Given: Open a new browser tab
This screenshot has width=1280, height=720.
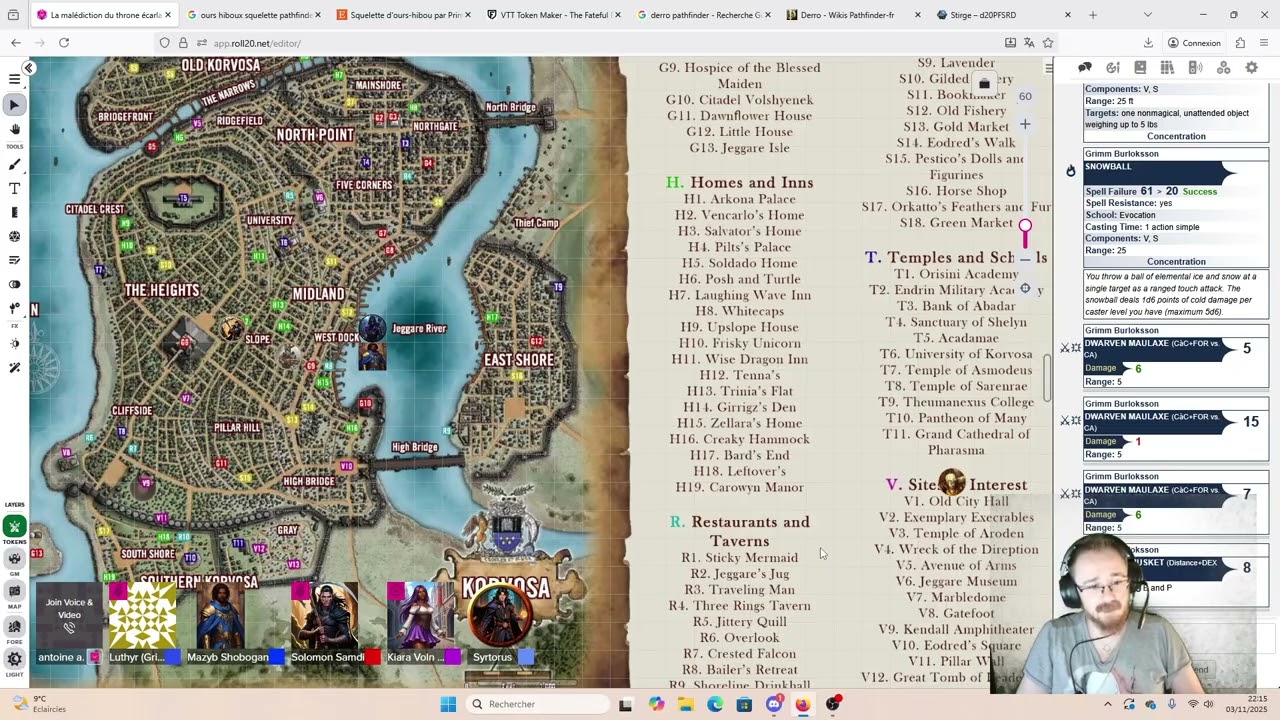Looking at the screenshot, I should 1092,15.
